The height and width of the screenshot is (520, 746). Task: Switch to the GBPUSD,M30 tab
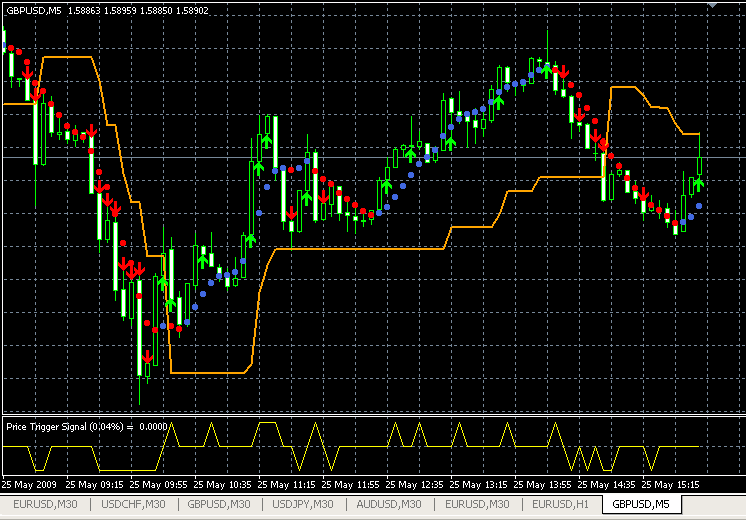pos(218,505)
